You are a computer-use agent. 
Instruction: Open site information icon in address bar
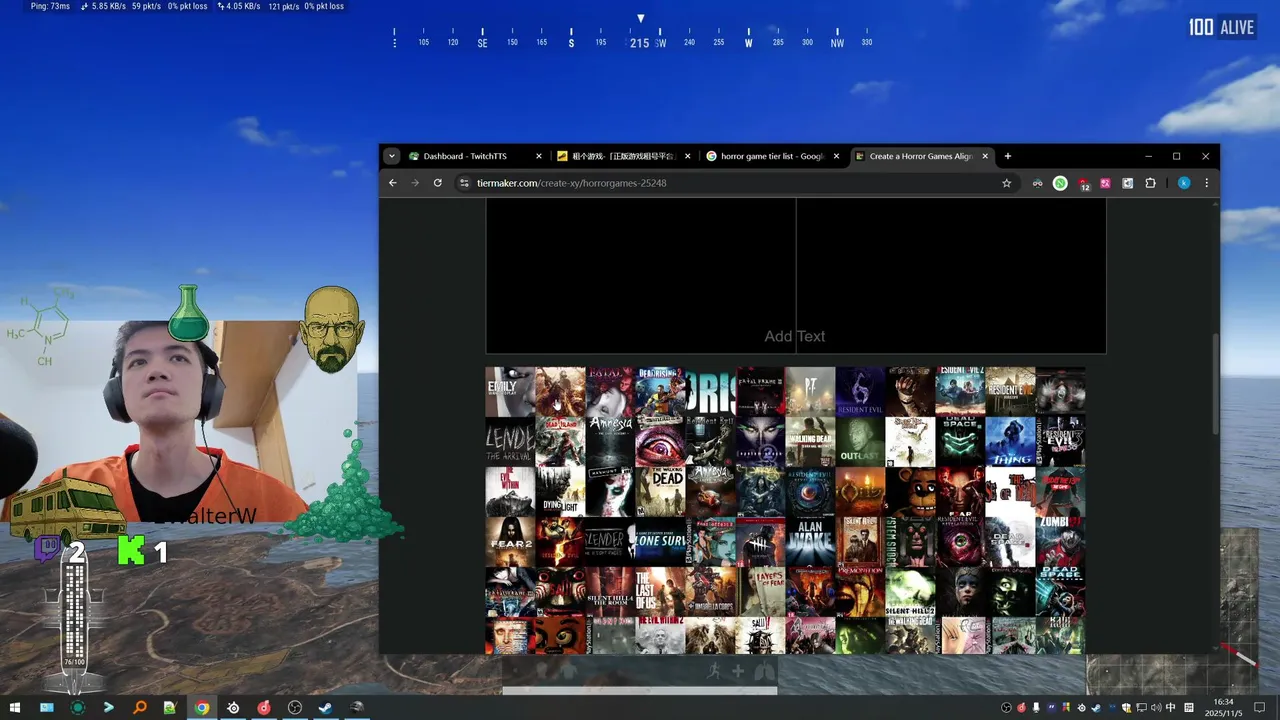(464, 183)
